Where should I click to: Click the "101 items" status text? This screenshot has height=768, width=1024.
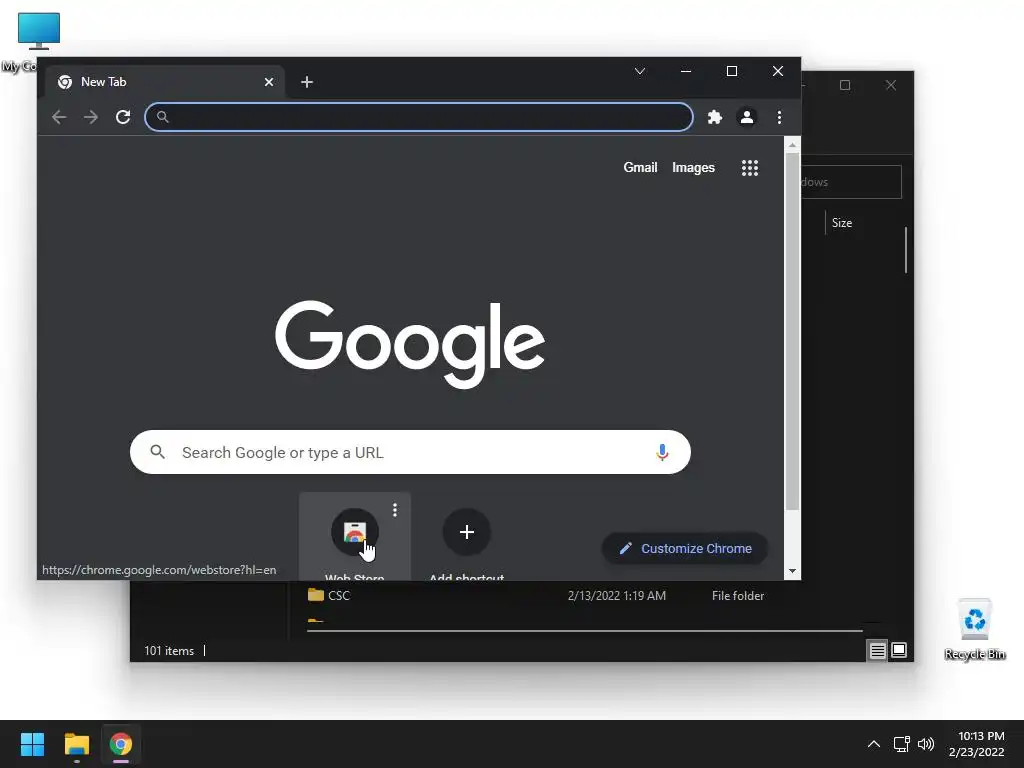169,651
